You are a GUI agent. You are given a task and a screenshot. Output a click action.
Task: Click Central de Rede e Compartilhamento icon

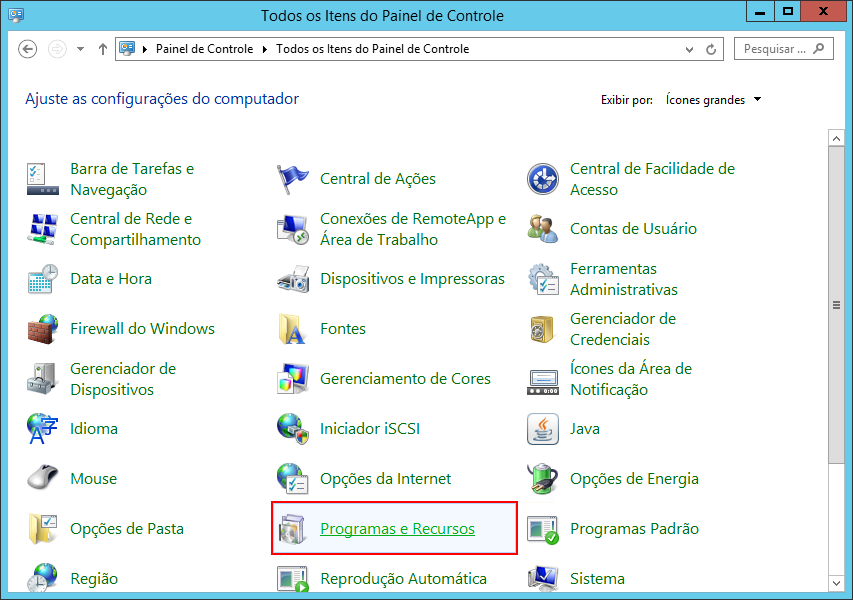coord(42,229)
